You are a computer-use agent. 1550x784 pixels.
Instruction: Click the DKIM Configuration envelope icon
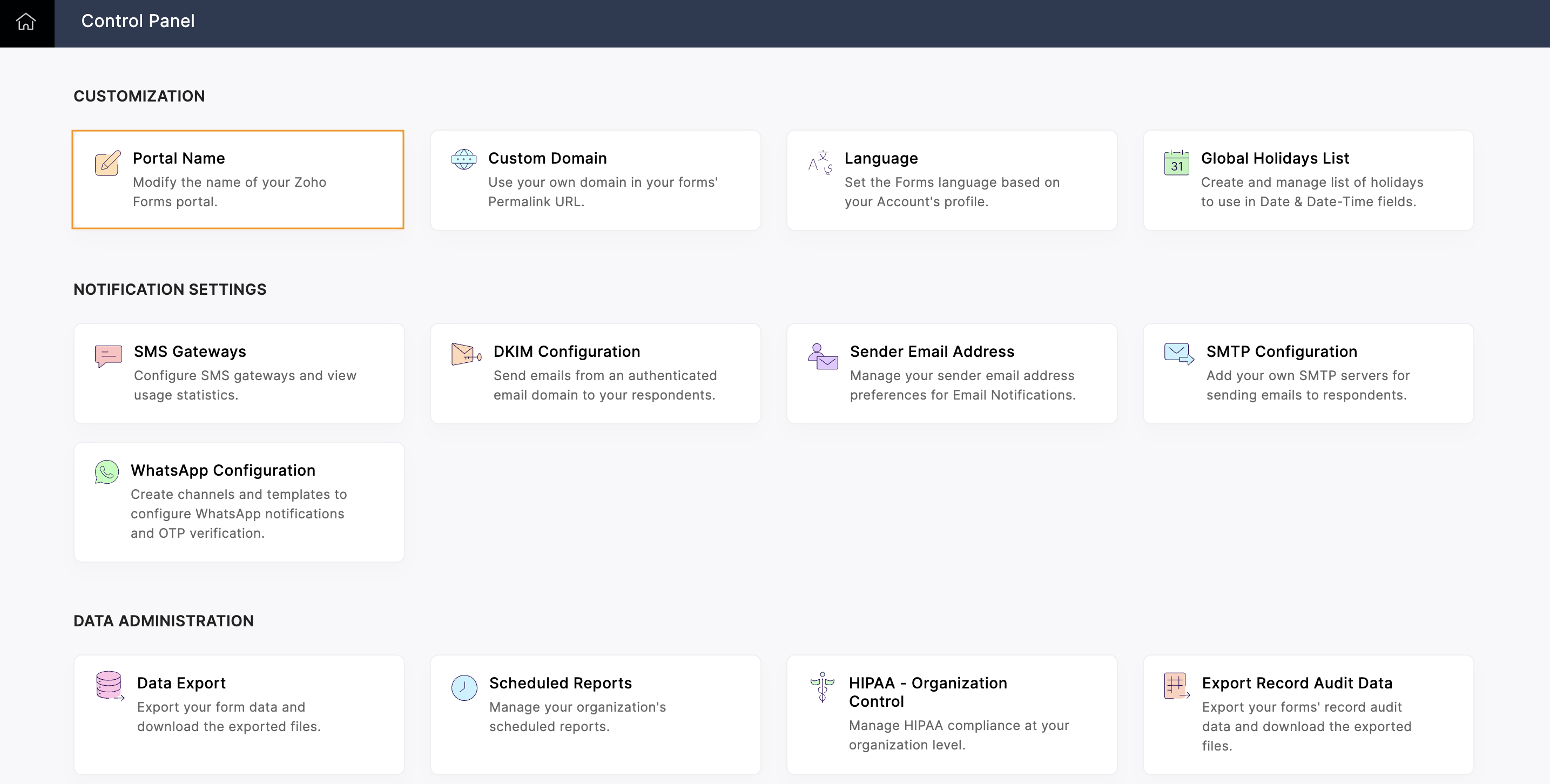(466, 354)
